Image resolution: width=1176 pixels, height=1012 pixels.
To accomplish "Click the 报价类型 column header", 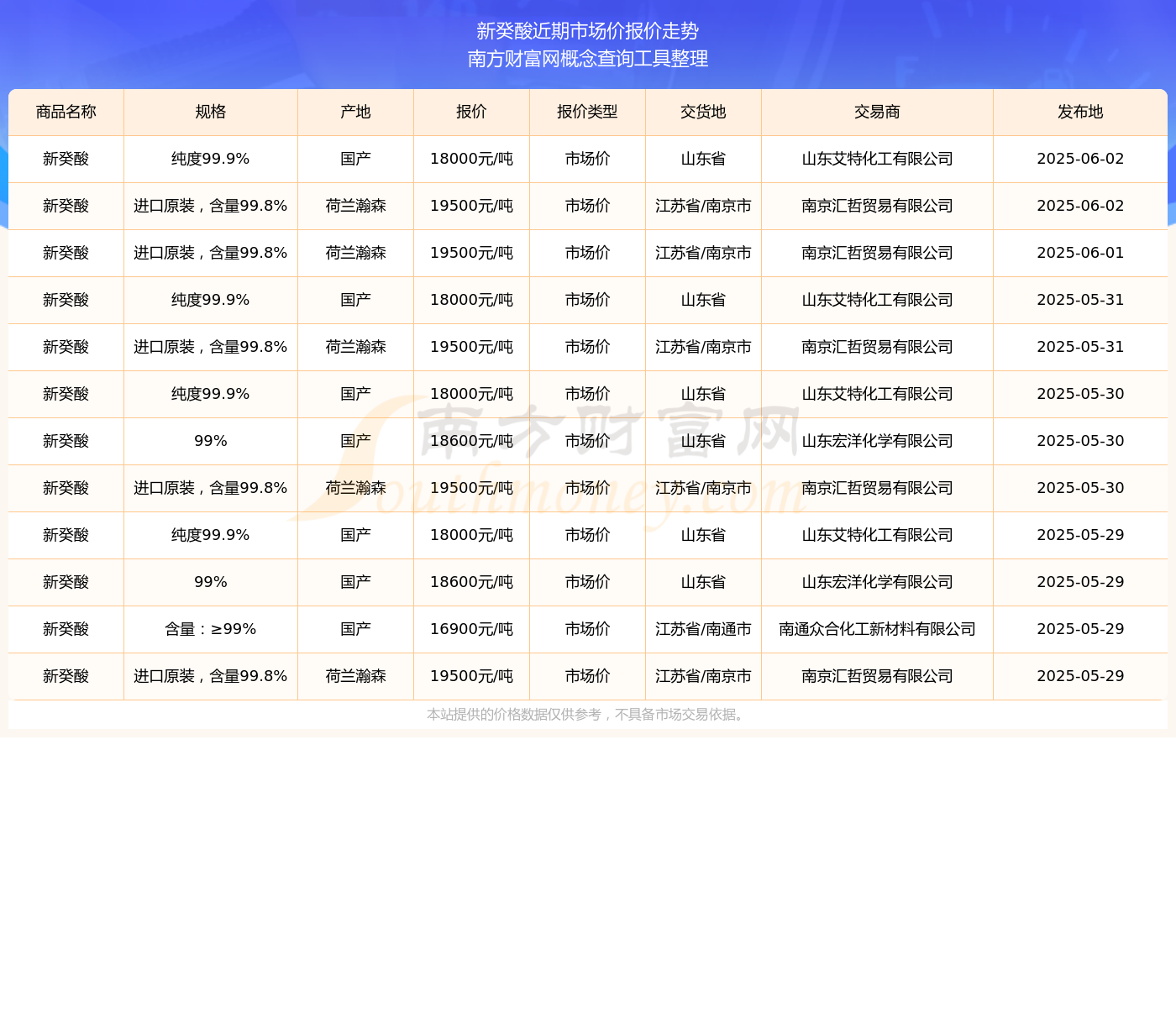I will [x=588, y=113].
